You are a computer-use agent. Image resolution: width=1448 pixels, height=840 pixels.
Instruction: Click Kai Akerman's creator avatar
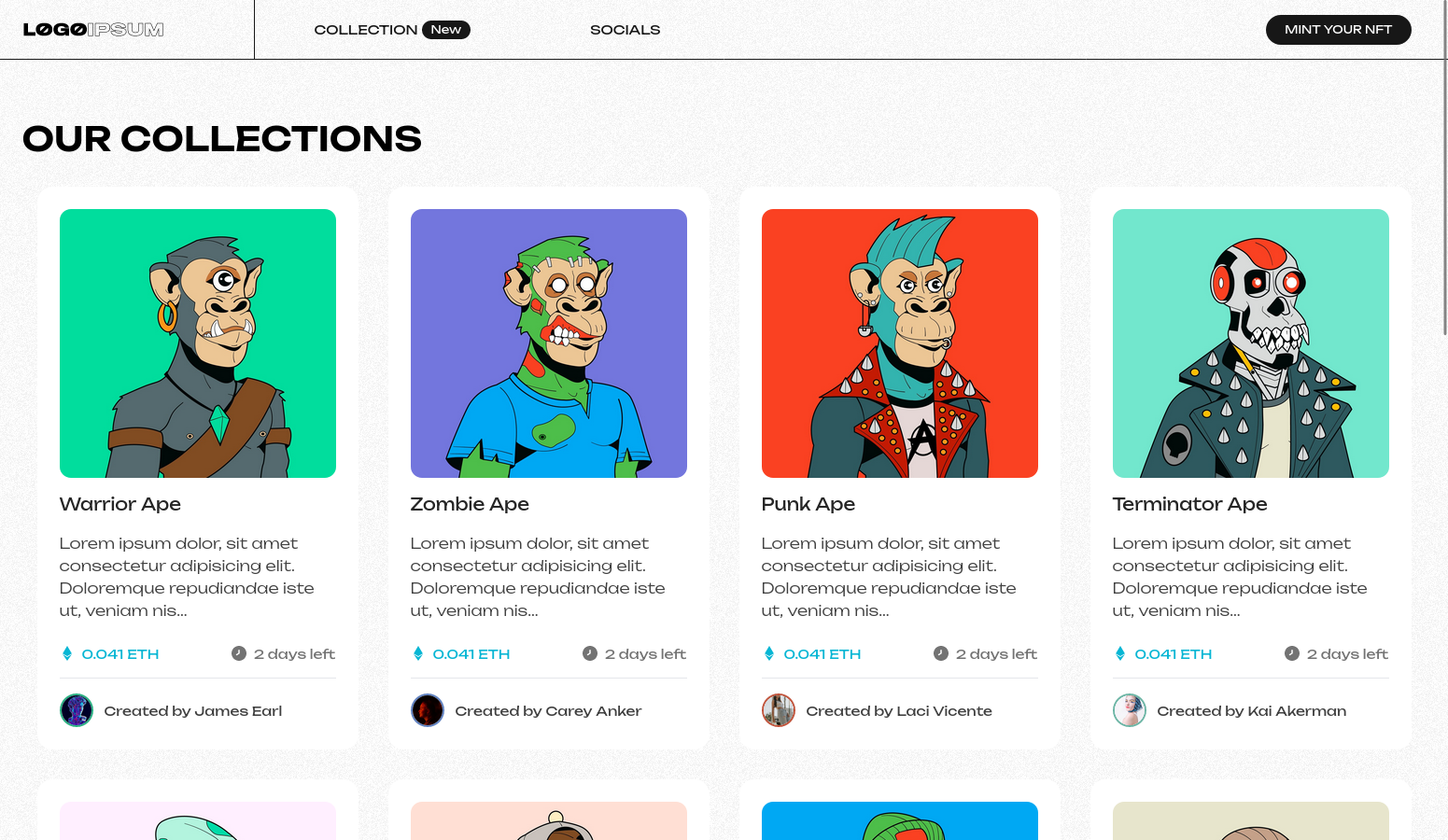[x=1130, y=710]
